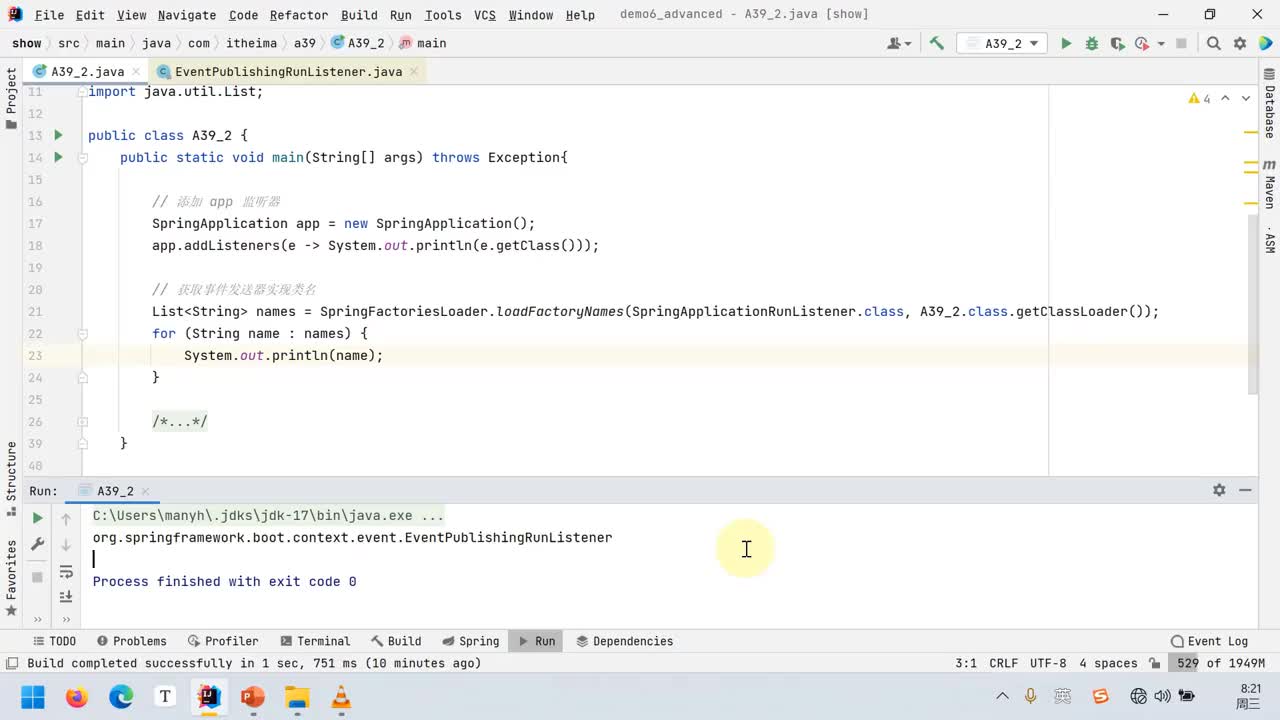Viewport: 1280px width, 720px height.
Task: Click the run gutter arrow at line 13
Action: 58,135
